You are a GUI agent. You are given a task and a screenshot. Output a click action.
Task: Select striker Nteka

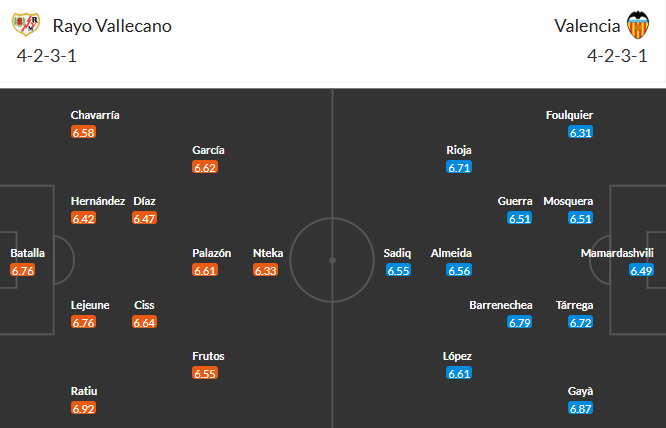[268, 253]
